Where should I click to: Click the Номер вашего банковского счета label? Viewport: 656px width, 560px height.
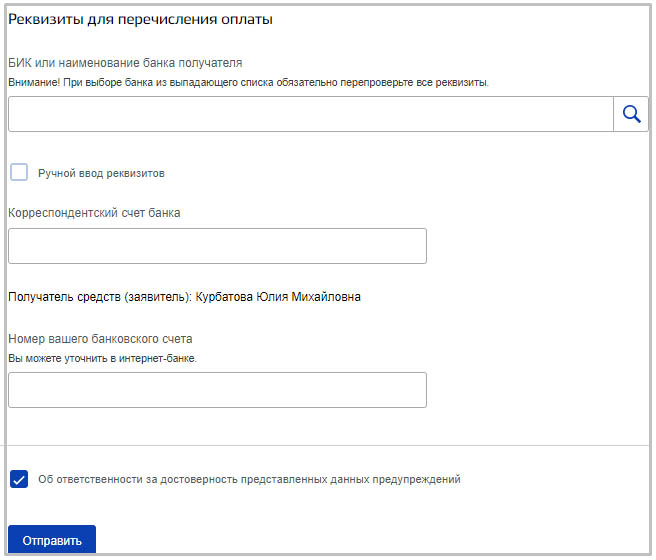pyautogui.click(x=100, y=338)
